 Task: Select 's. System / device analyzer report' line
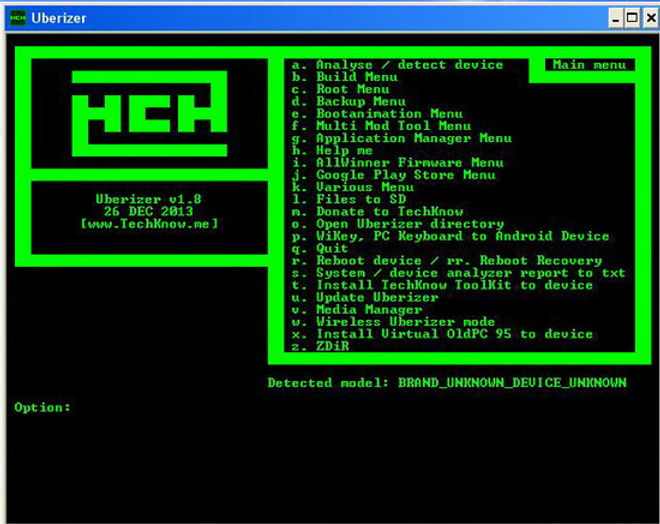click(x=458, y=273)
